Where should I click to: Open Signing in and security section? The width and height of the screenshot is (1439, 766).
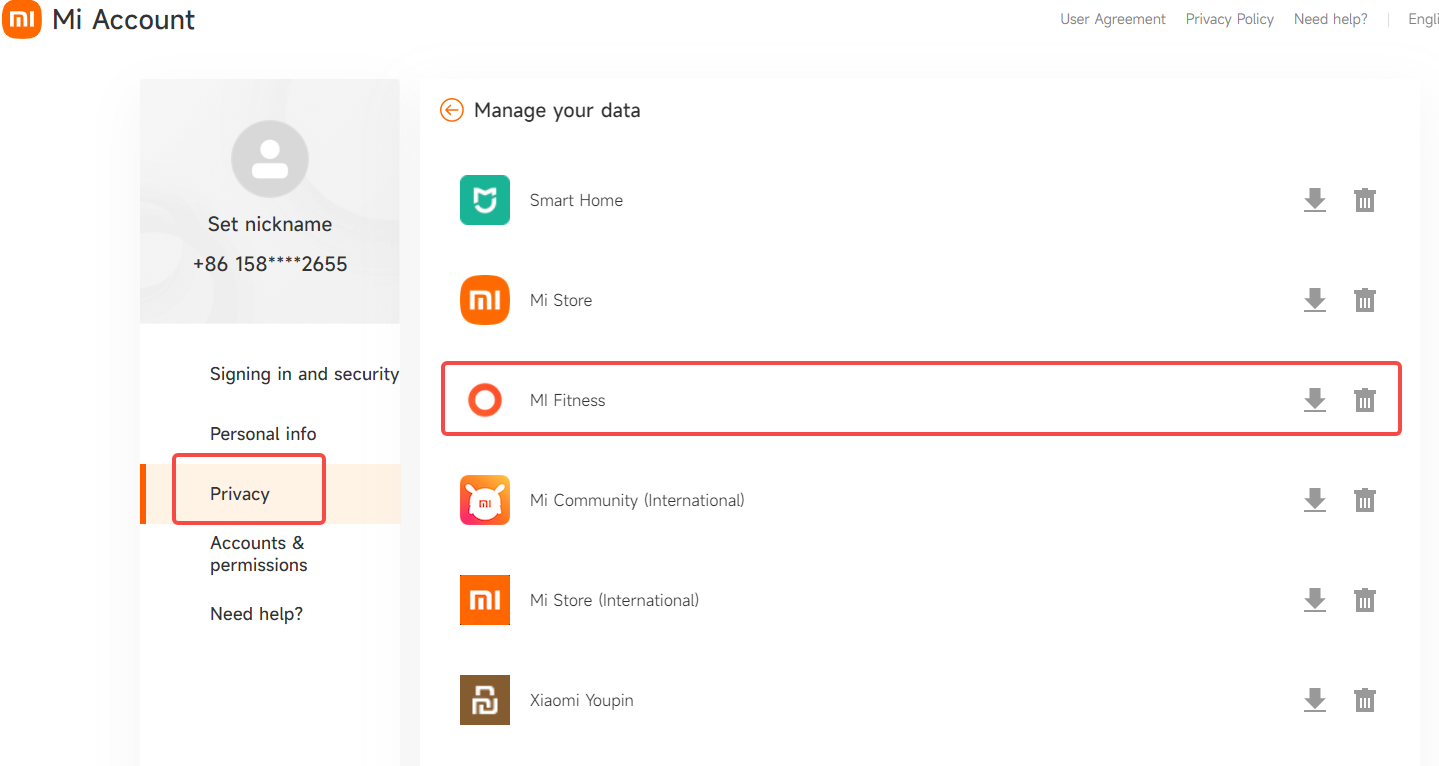(x=304, y=374)
